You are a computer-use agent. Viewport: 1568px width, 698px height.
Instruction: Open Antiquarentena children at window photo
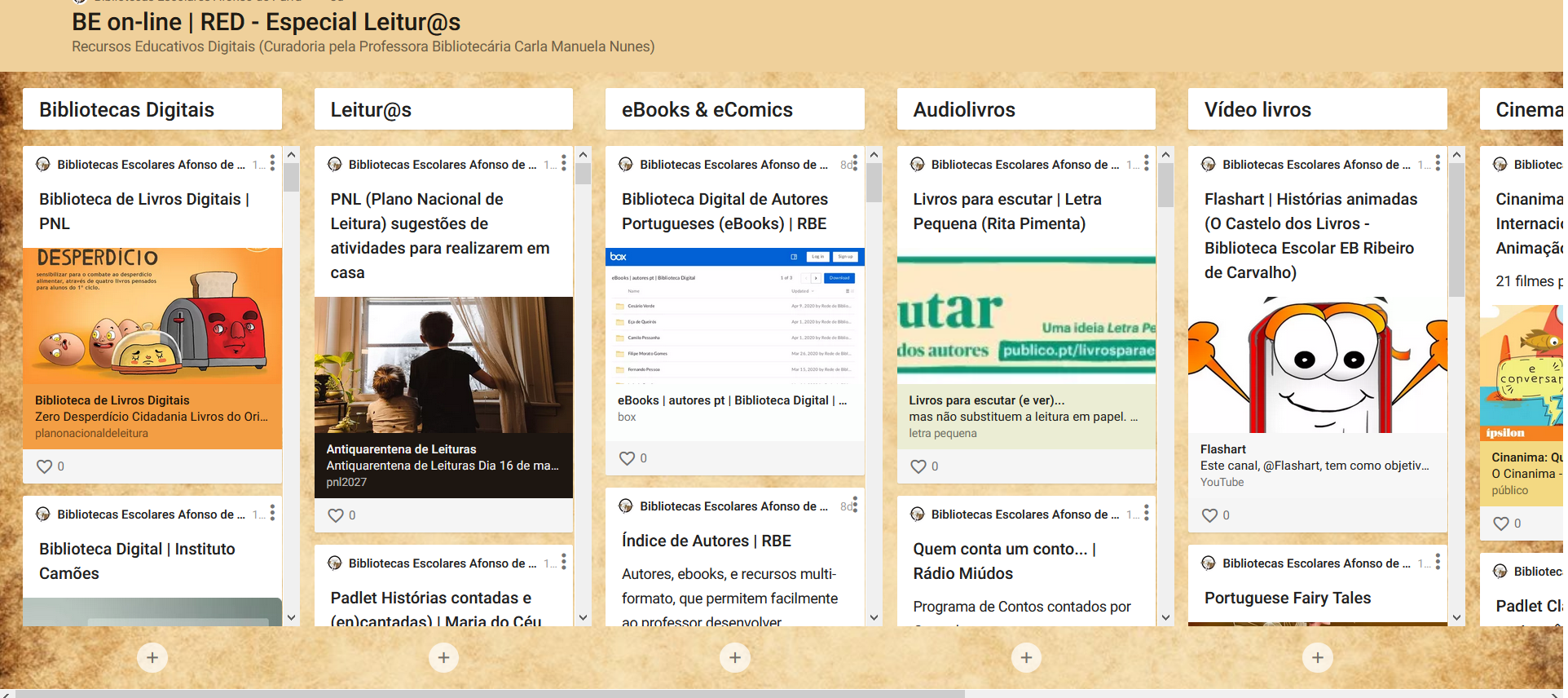click(x=443, y=364)
